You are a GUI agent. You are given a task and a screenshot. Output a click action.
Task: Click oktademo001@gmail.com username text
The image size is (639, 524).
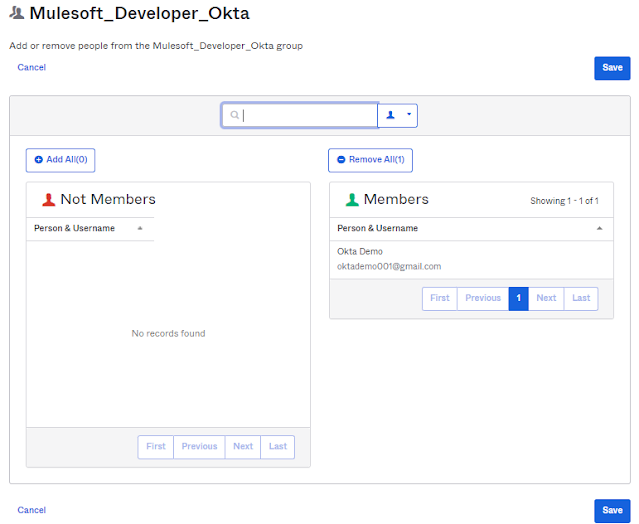[389, 266]
